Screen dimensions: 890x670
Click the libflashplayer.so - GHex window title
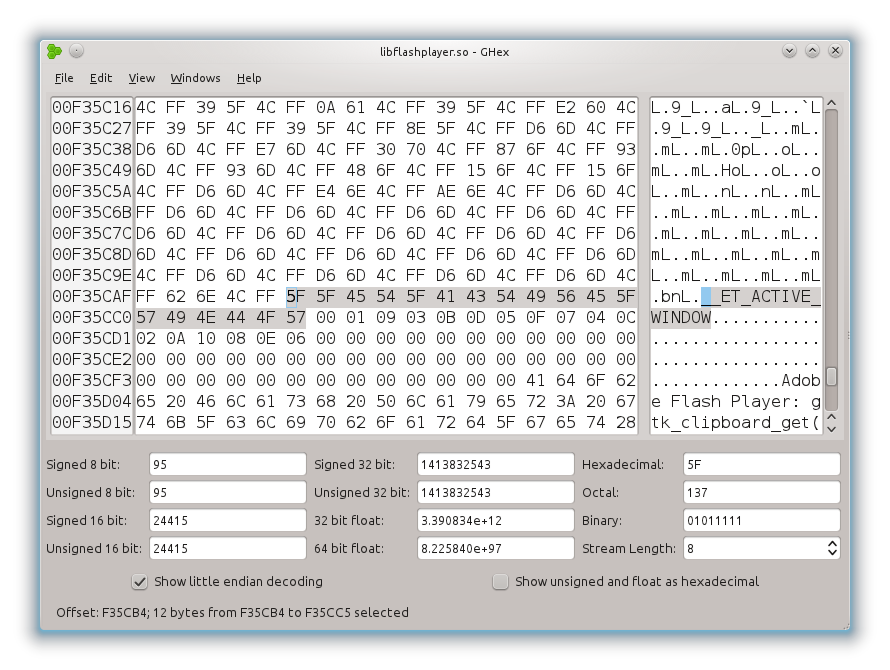[444, 52]
